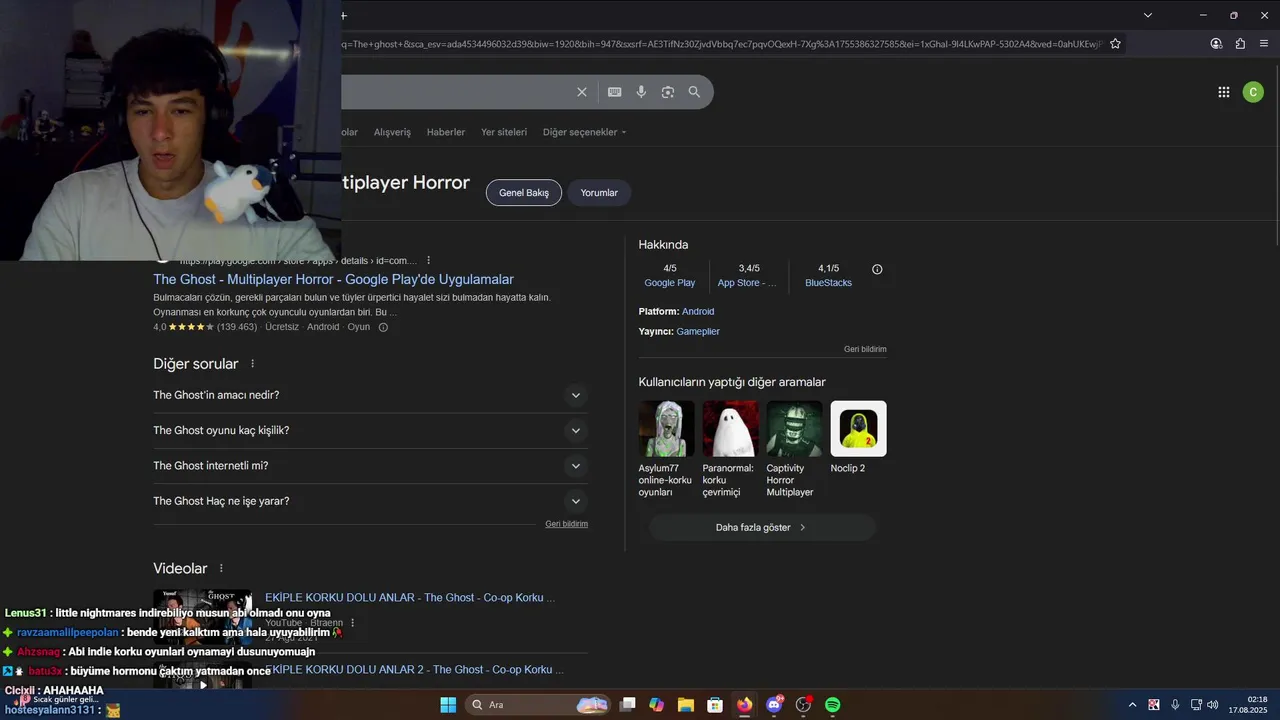Open the Google apps grid
Viewport: 1280px width, 720px height.
(1224, 92)
